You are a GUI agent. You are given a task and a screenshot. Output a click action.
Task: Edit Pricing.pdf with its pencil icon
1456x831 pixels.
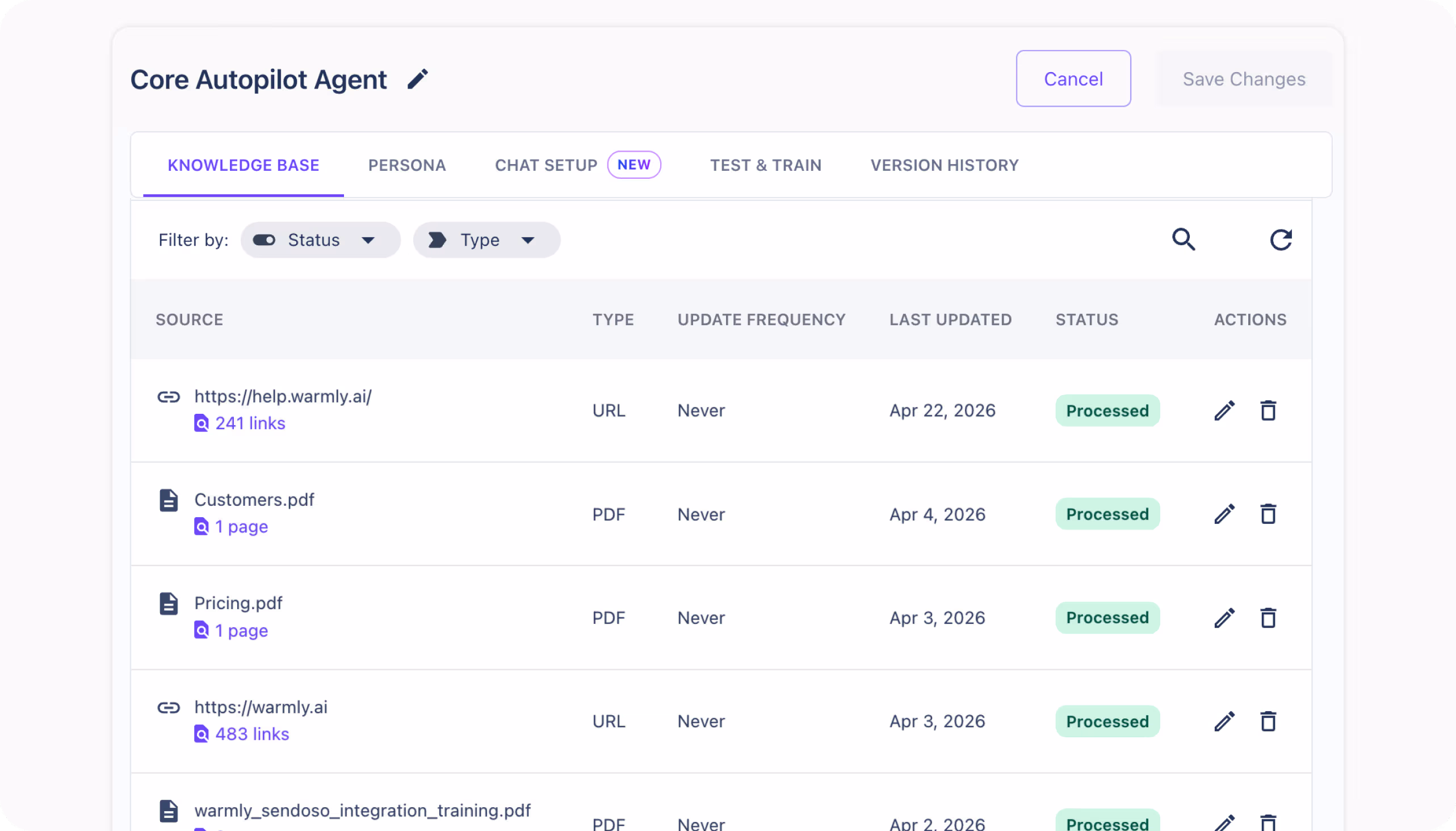pyautogui.click(x=1224, y=618)
